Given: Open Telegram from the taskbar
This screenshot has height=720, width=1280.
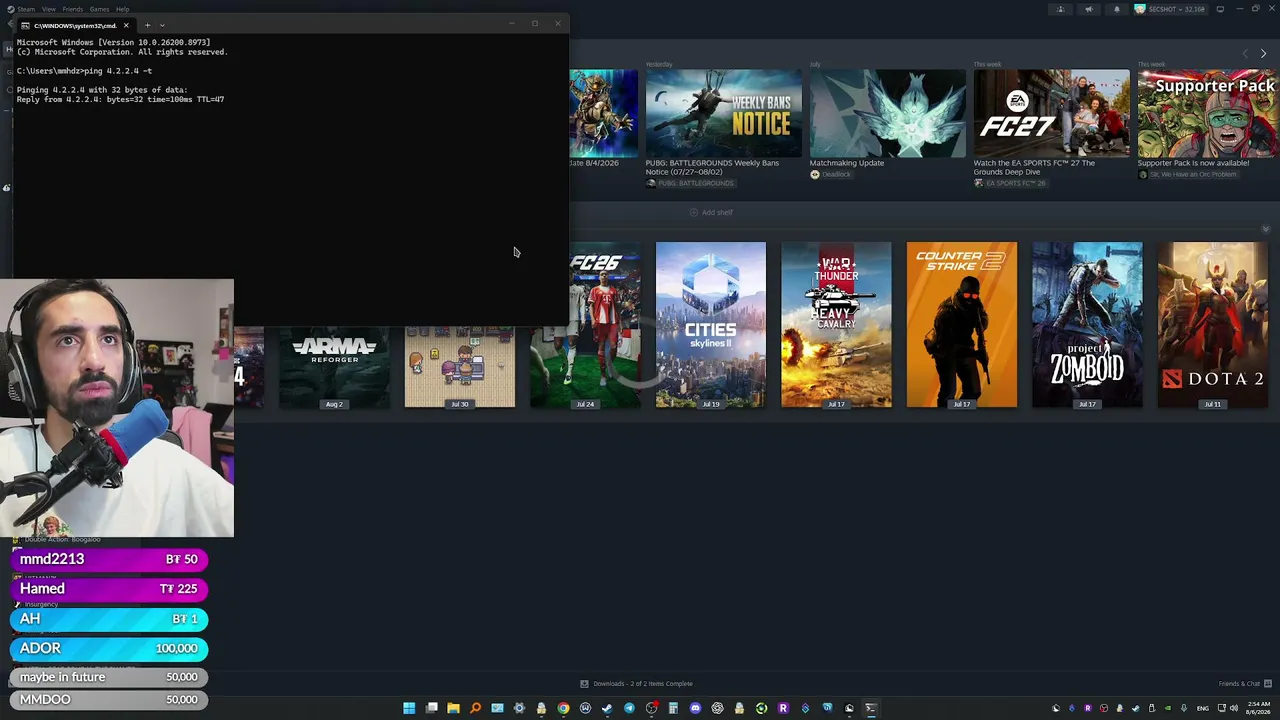Looking at the screenshot, I should pyautogui.click(x=629, y=708).
